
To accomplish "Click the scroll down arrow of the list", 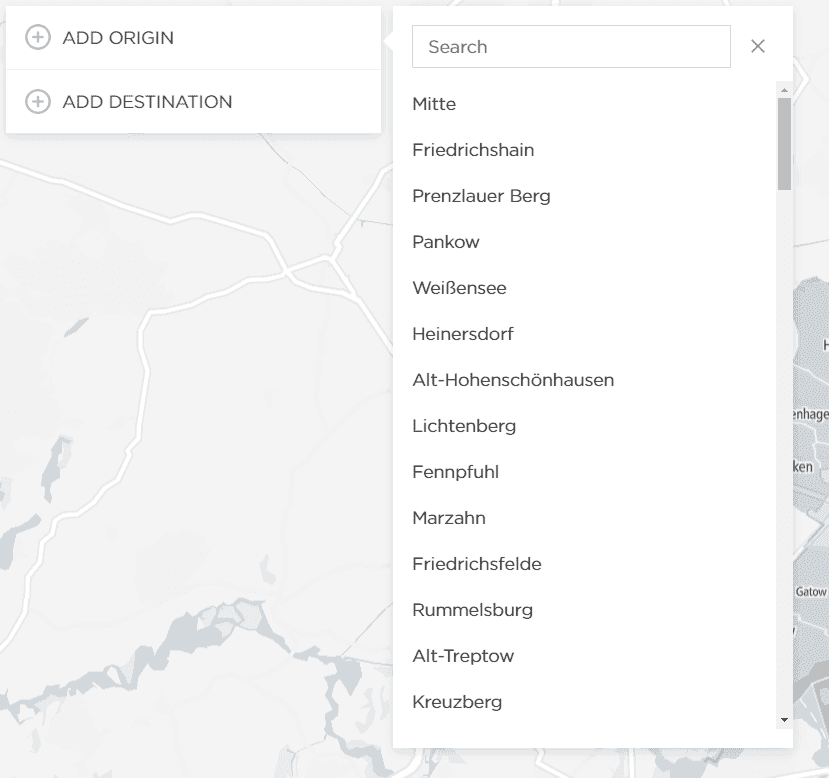I will (x=784, y=719).
